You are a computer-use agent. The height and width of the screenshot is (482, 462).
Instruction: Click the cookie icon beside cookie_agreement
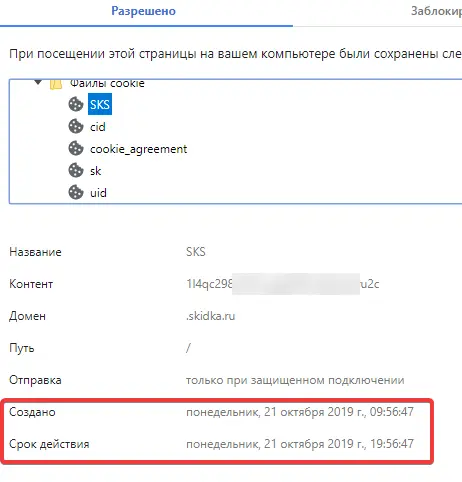pyautogui.click(x=76, y=149)
